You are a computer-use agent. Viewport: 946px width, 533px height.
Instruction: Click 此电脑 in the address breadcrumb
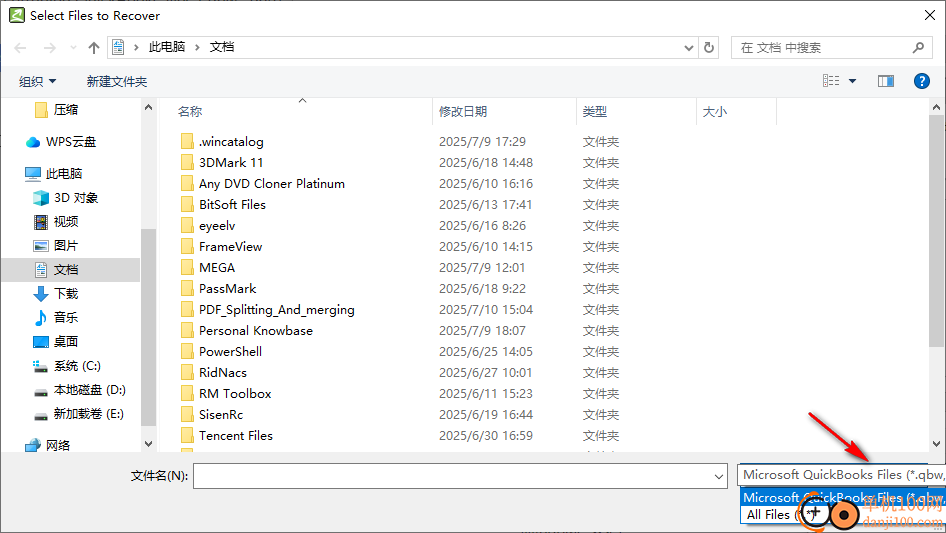[x=167, y=47]
